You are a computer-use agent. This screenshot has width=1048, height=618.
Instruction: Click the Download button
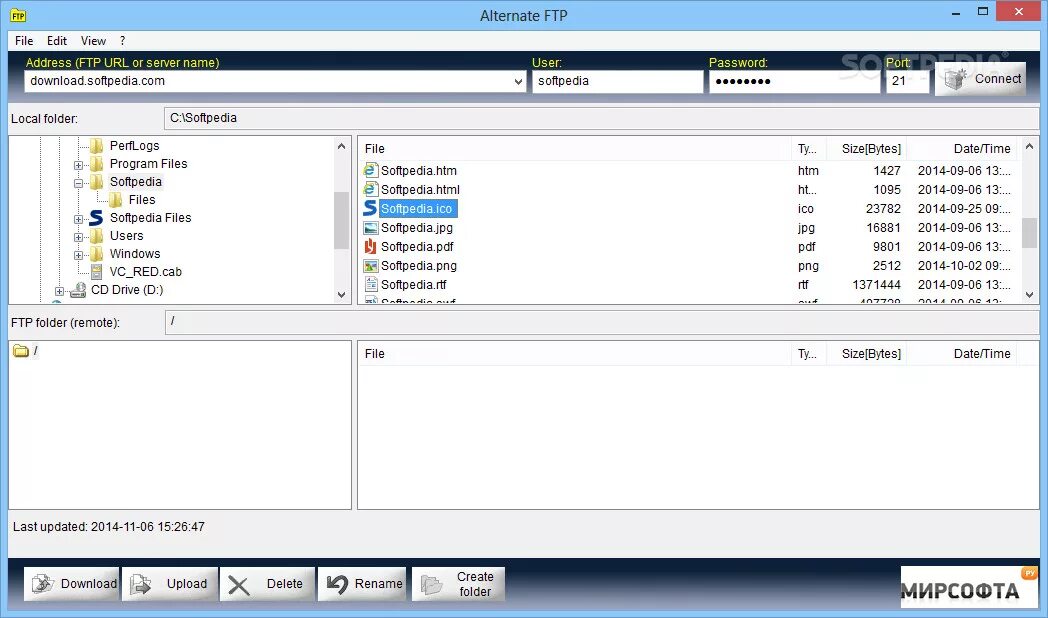tap(72, 584)
